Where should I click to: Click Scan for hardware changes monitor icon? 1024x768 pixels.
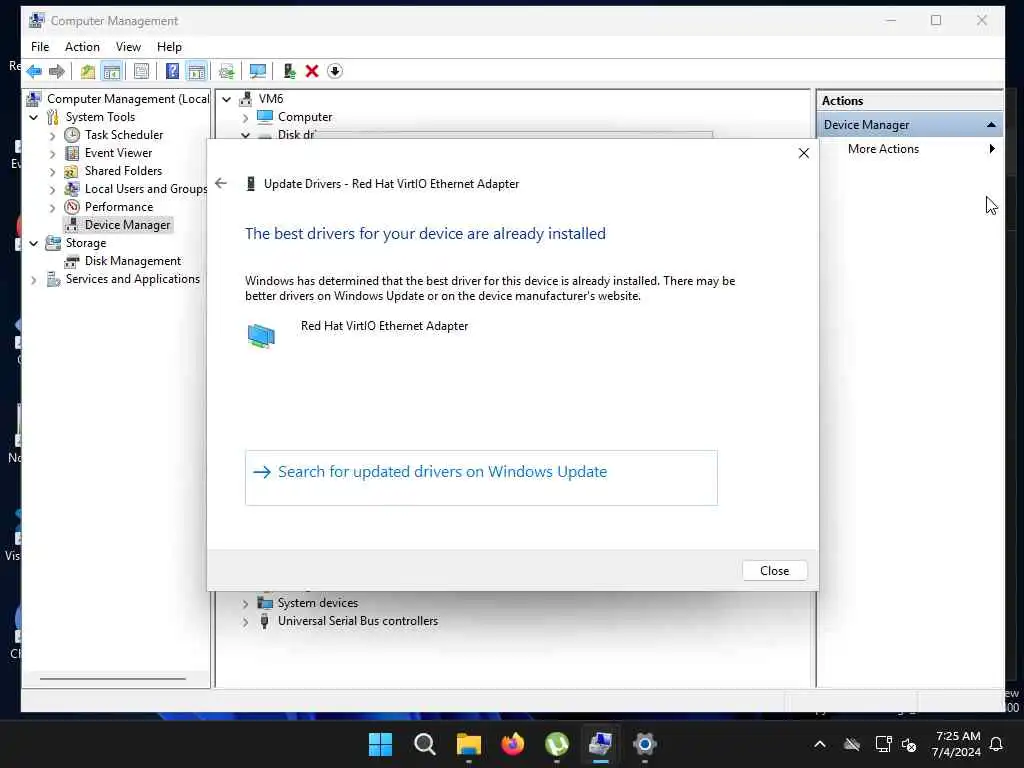coord(258,71)
